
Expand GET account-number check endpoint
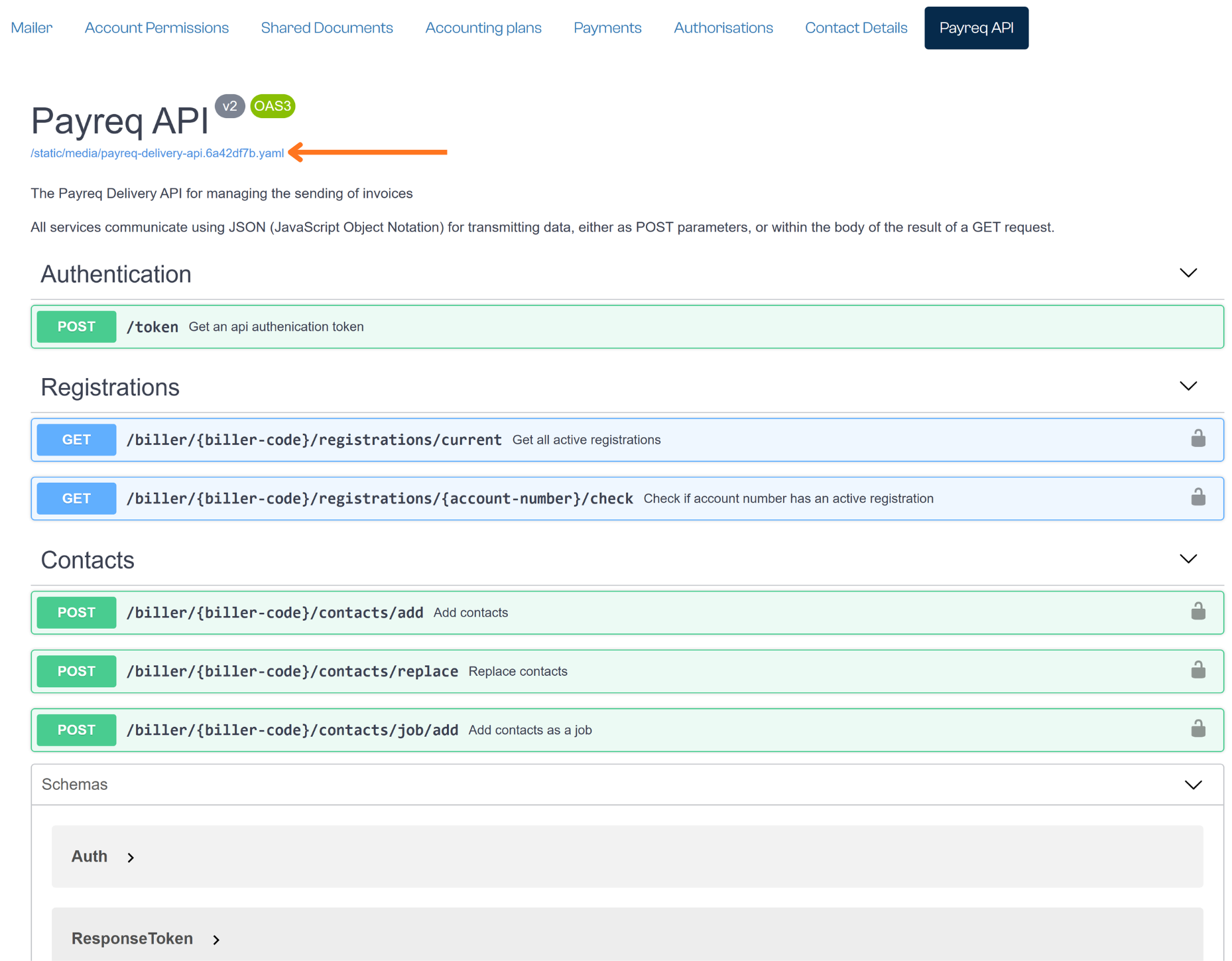click(x=627, y=499)
